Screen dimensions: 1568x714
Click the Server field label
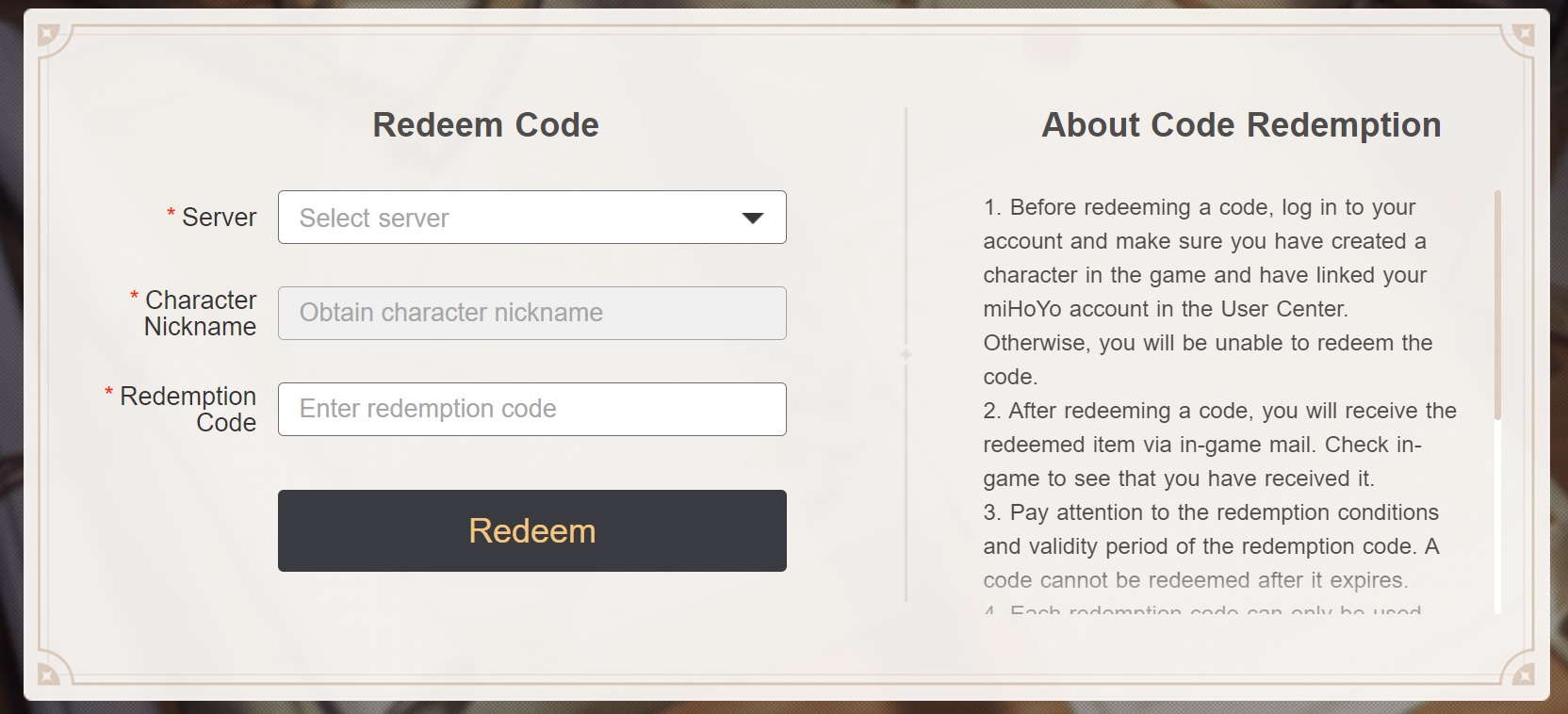[x=219, y=218]
